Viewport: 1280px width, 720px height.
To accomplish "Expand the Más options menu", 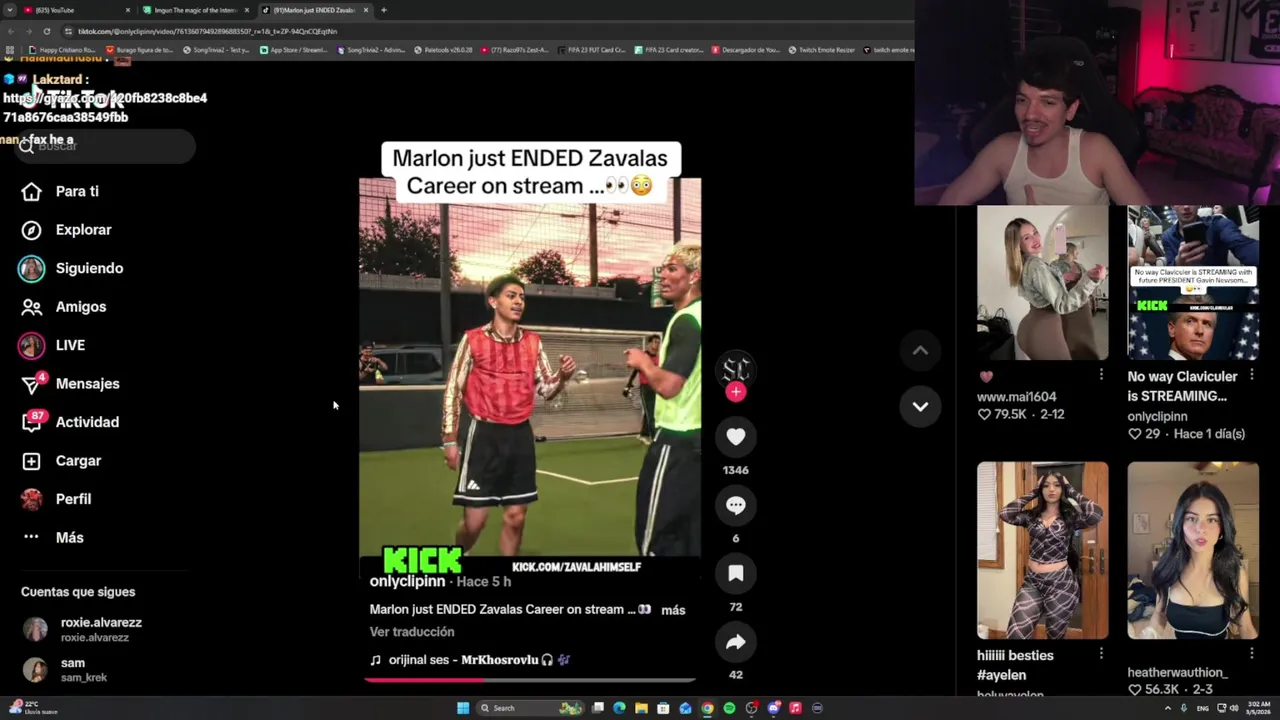I will (x=53, y=537).
